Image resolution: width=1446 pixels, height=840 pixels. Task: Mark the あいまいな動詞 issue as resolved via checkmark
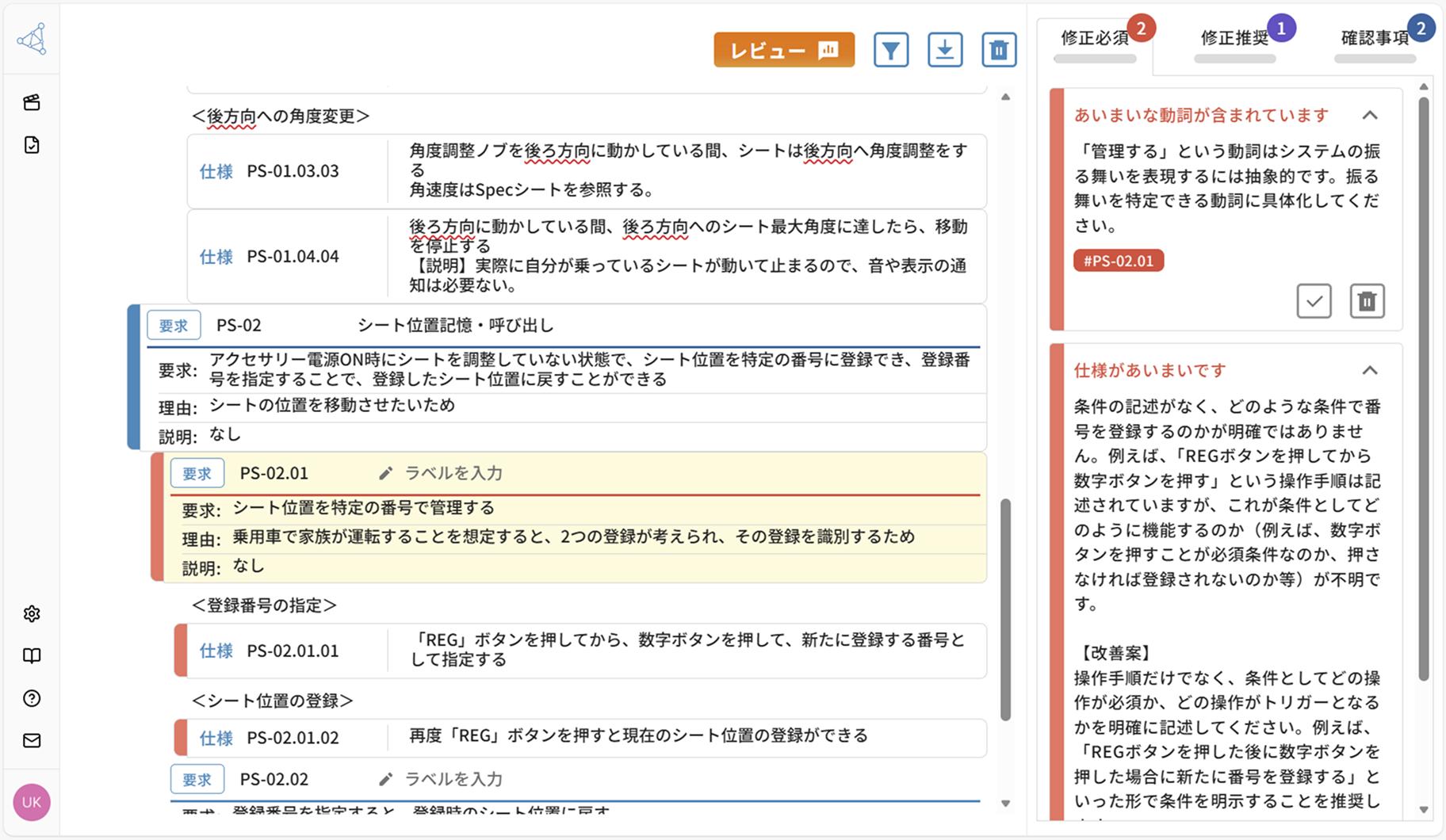1314,301
